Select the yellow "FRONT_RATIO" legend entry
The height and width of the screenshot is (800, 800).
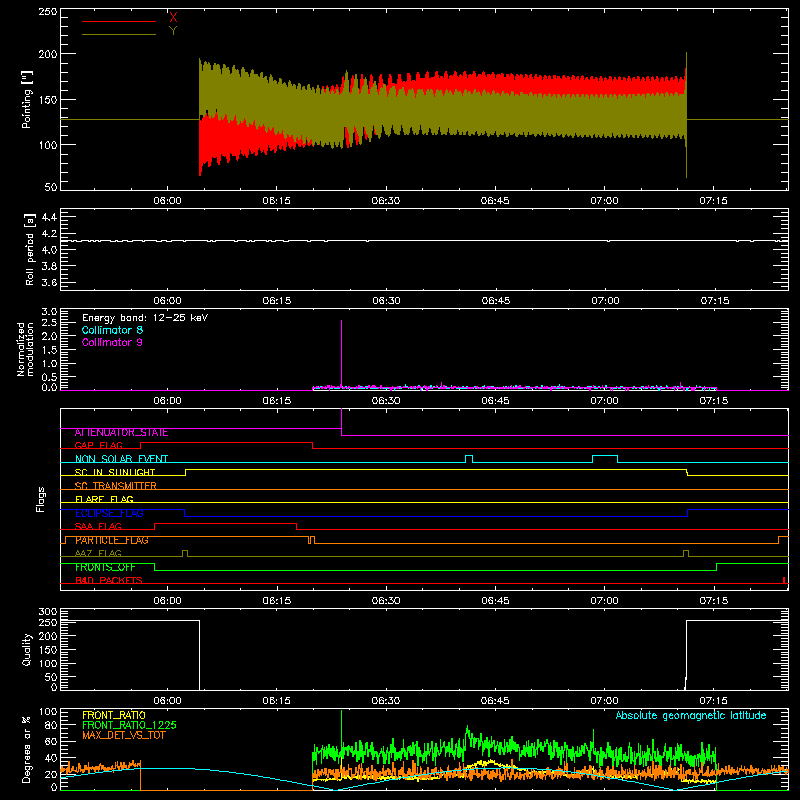click(x=114, y=715)
